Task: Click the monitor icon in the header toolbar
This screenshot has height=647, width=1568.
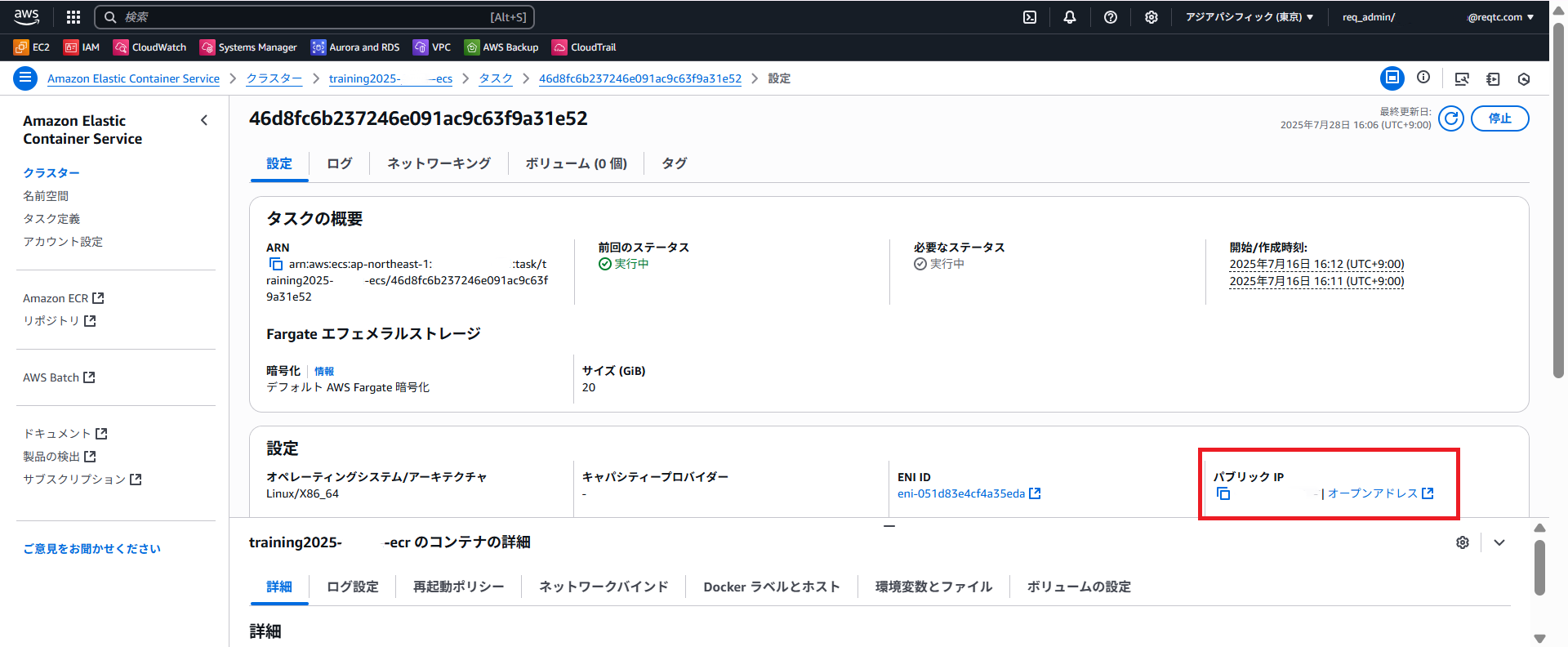Action: pos(1462,79)
